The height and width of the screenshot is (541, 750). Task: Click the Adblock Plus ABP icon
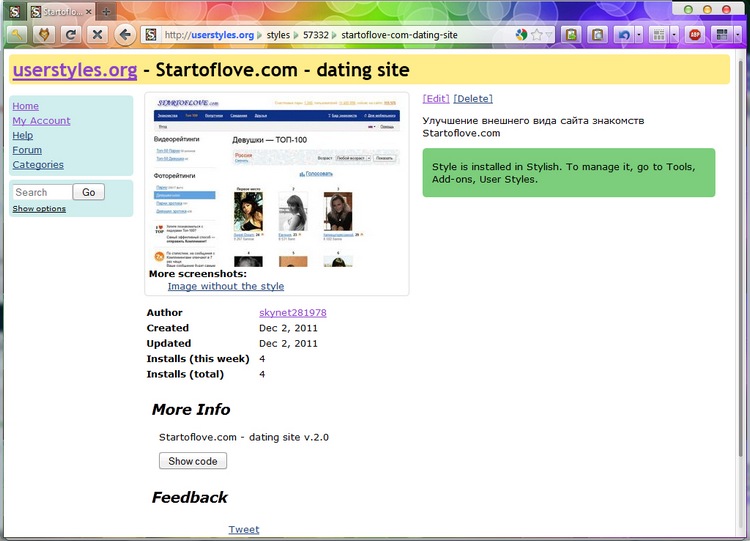click(x=695, y=34)
